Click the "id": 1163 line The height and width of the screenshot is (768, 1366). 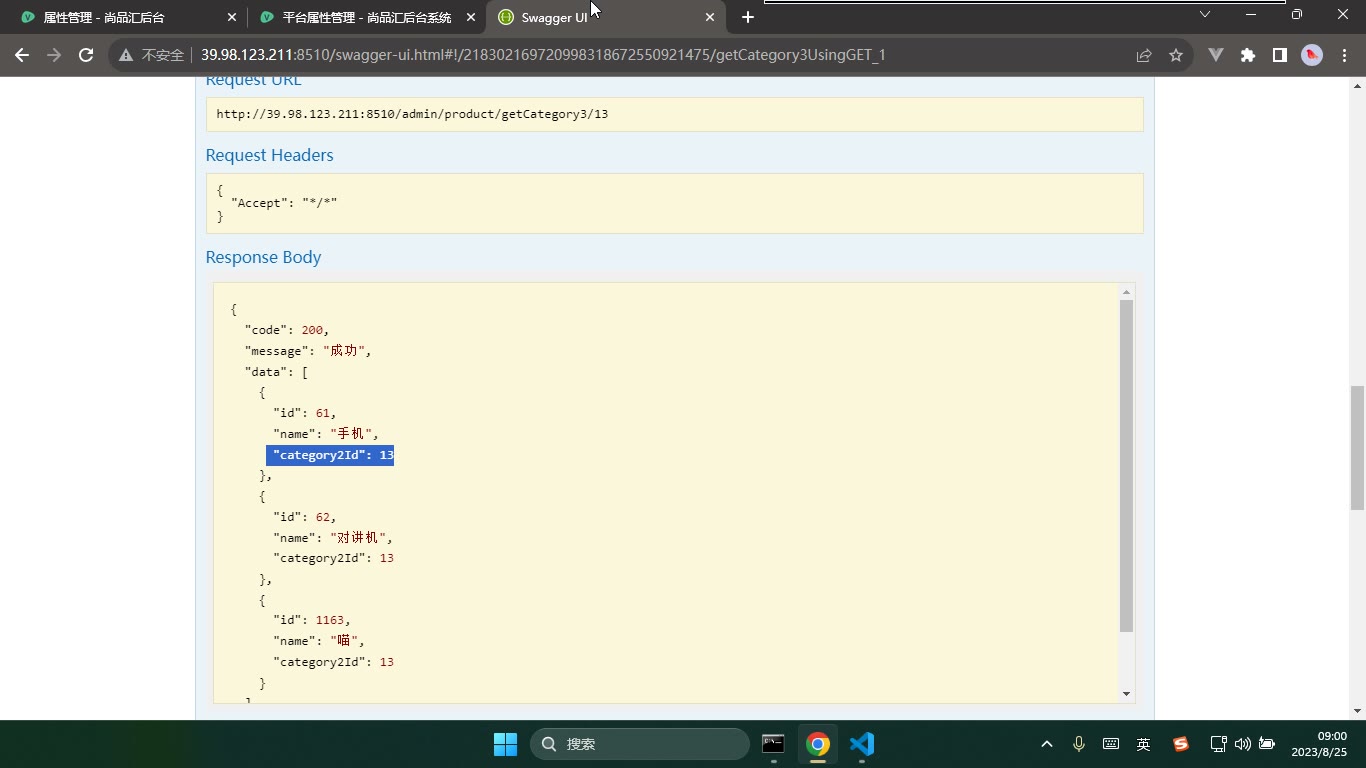click(x=312, y=620)
